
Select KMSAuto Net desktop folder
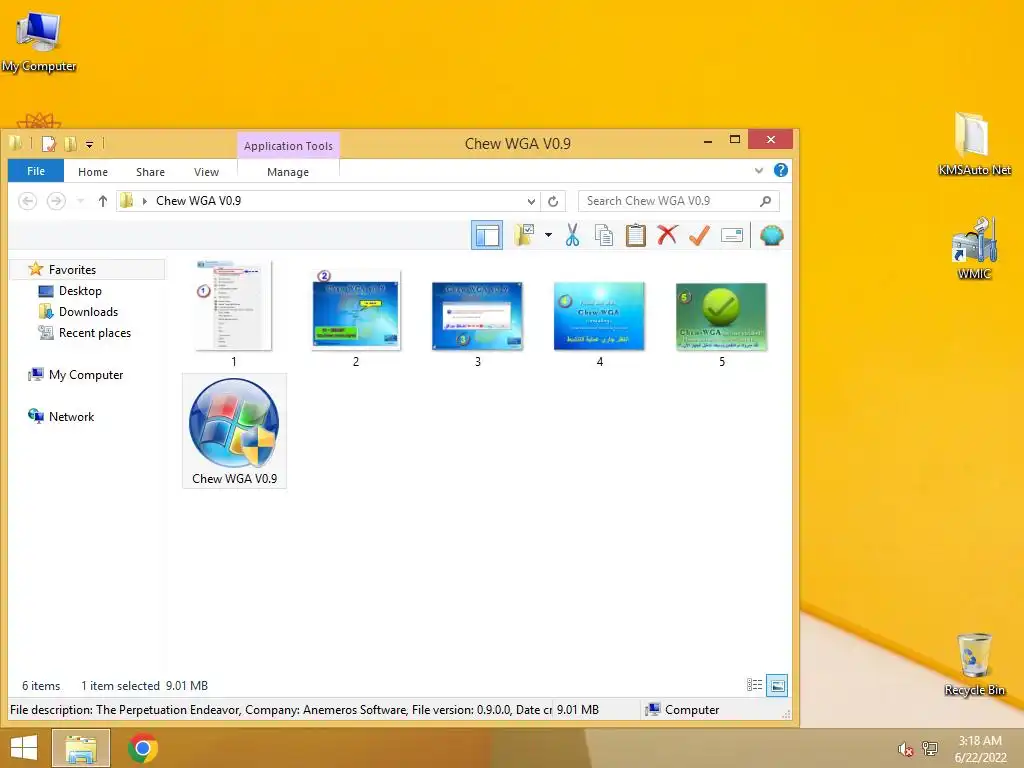point(974,144)
